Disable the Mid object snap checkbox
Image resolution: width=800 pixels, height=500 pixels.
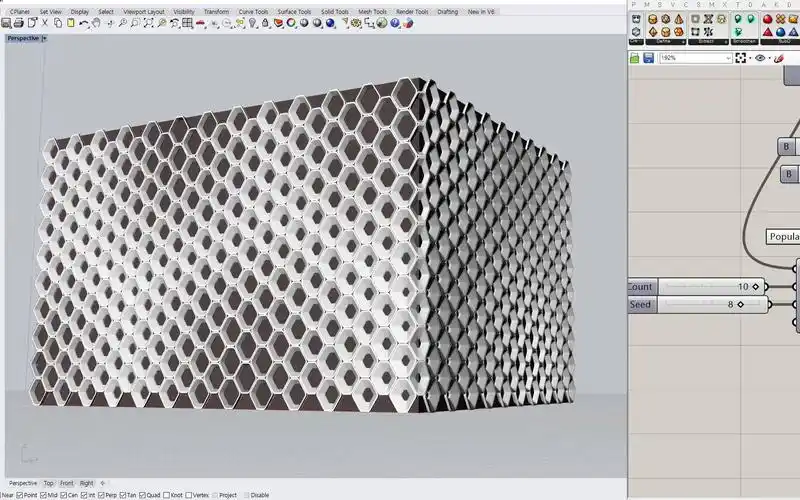41,495
